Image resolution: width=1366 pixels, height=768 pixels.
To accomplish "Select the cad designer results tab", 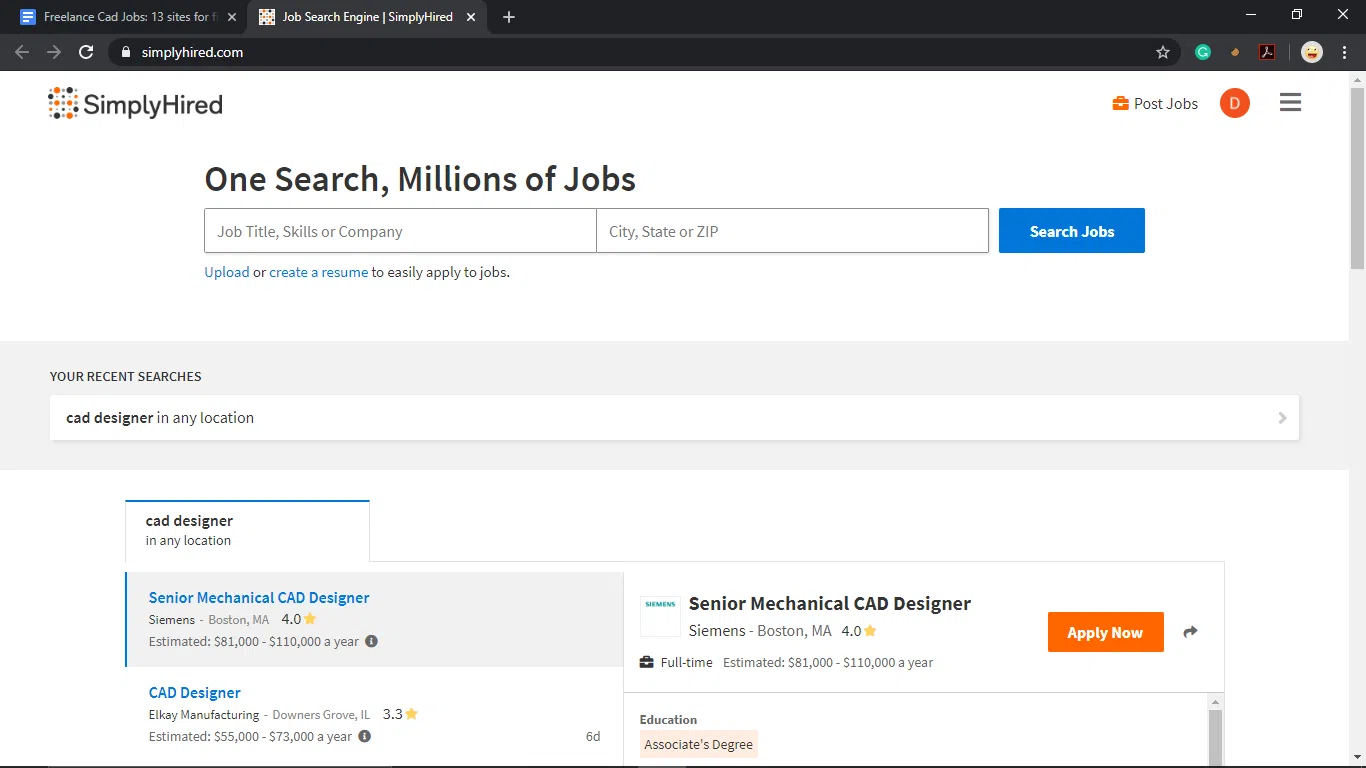I will [188, 529].
